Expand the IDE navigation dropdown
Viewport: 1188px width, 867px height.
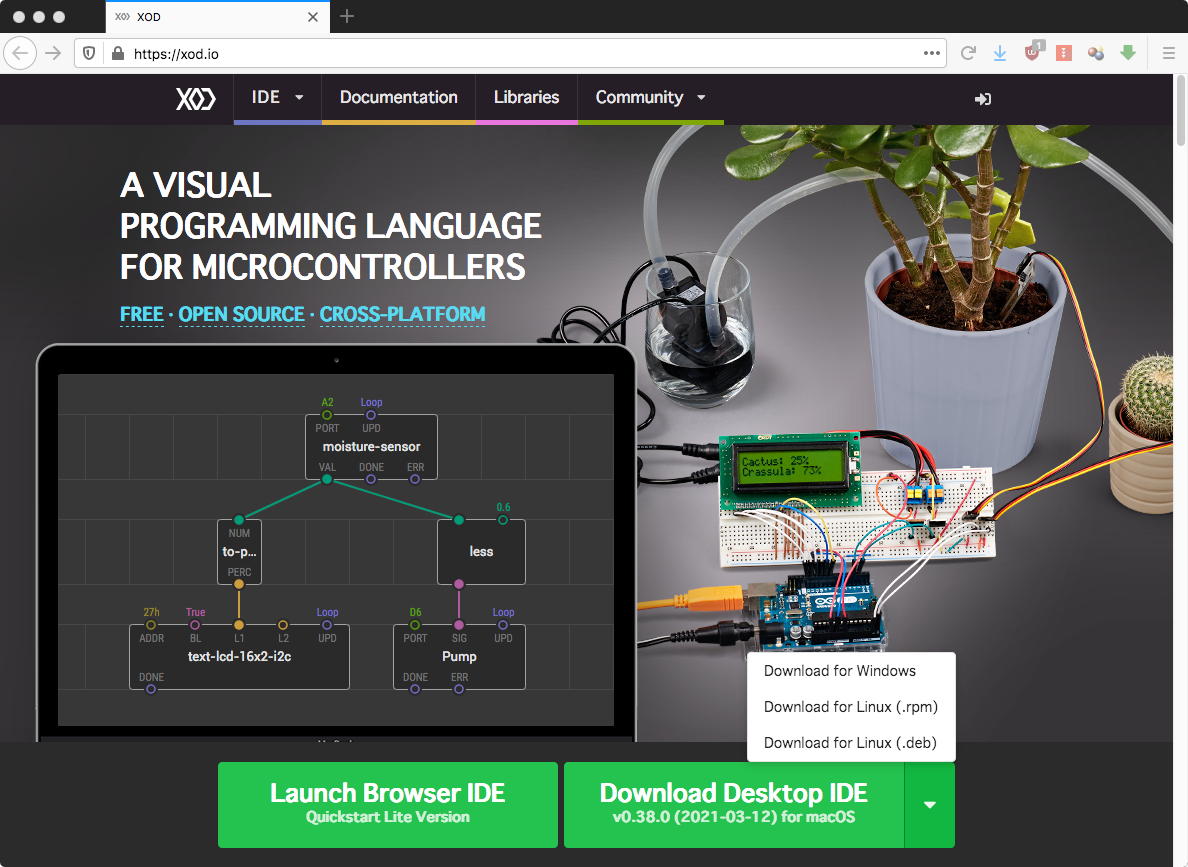click(277, 98)
